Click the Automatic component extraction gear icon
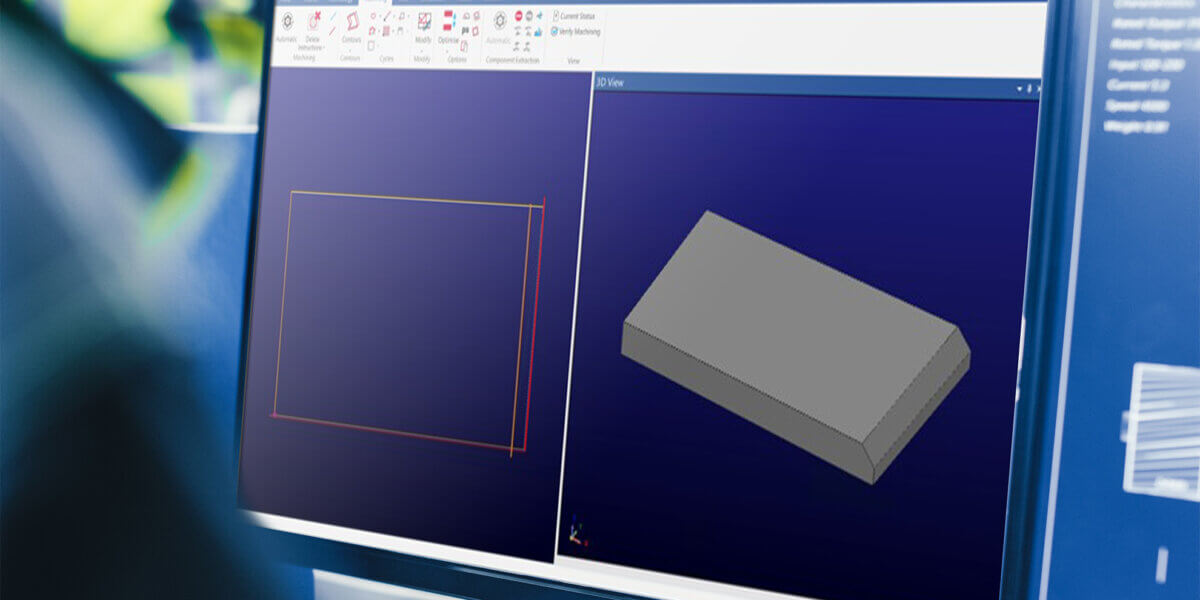 tap(500, 21)
